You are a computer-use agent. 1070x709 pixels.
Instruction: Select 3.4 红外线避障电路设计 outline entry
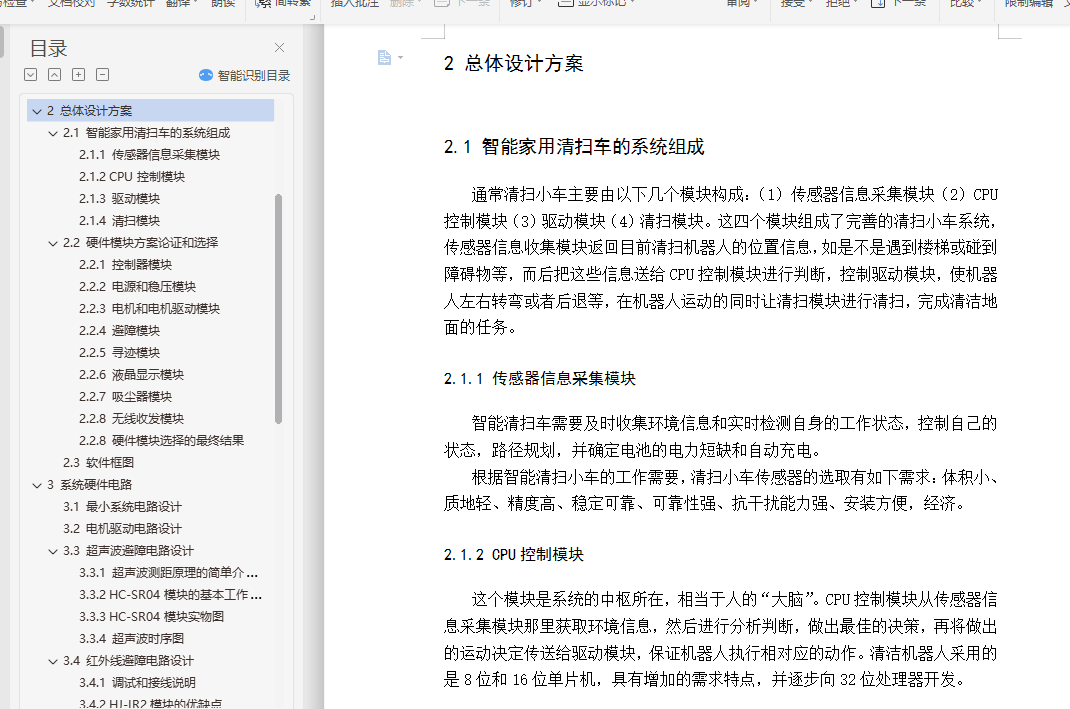128,661
